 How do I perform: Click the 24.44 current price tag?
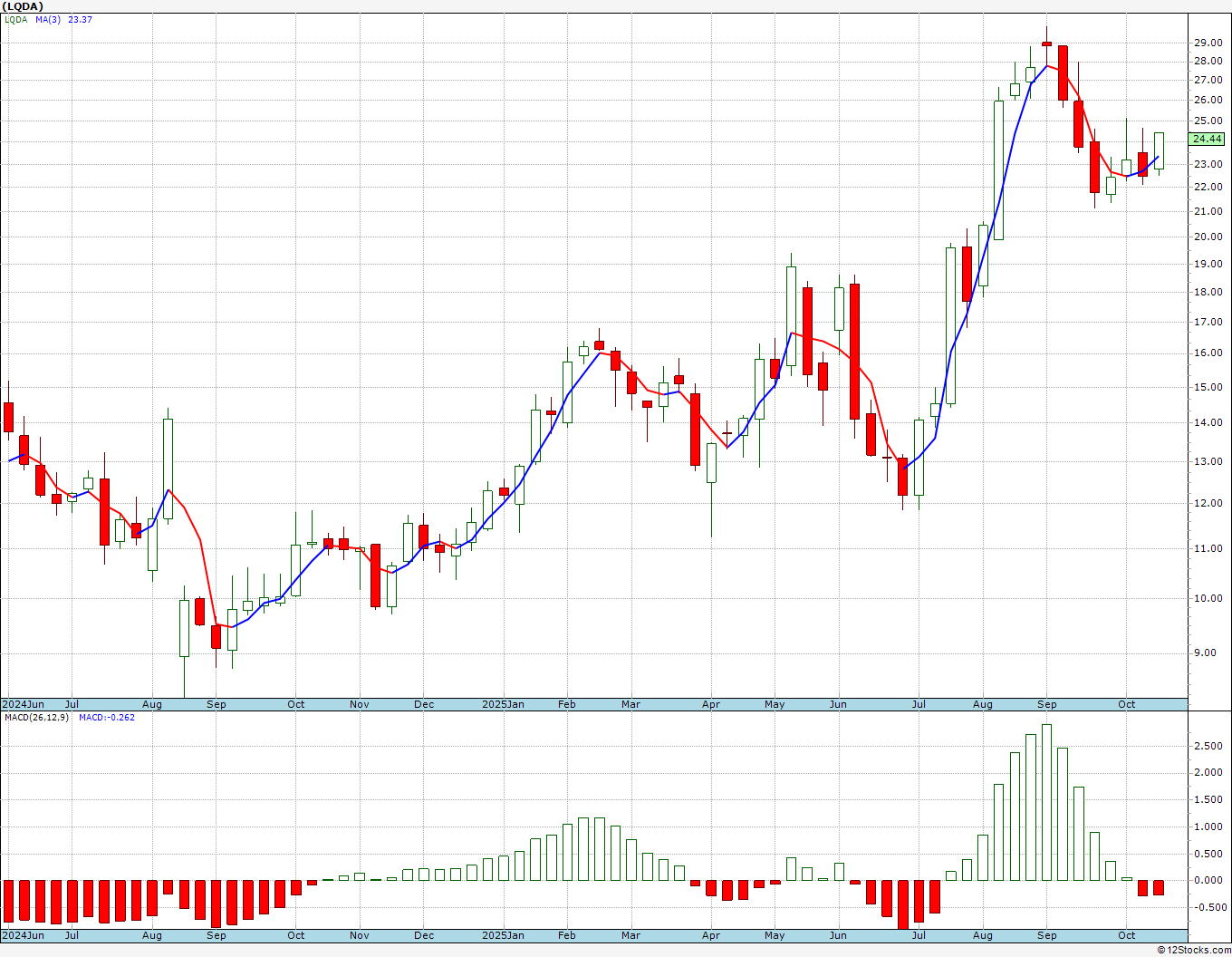click(1208, 139)
